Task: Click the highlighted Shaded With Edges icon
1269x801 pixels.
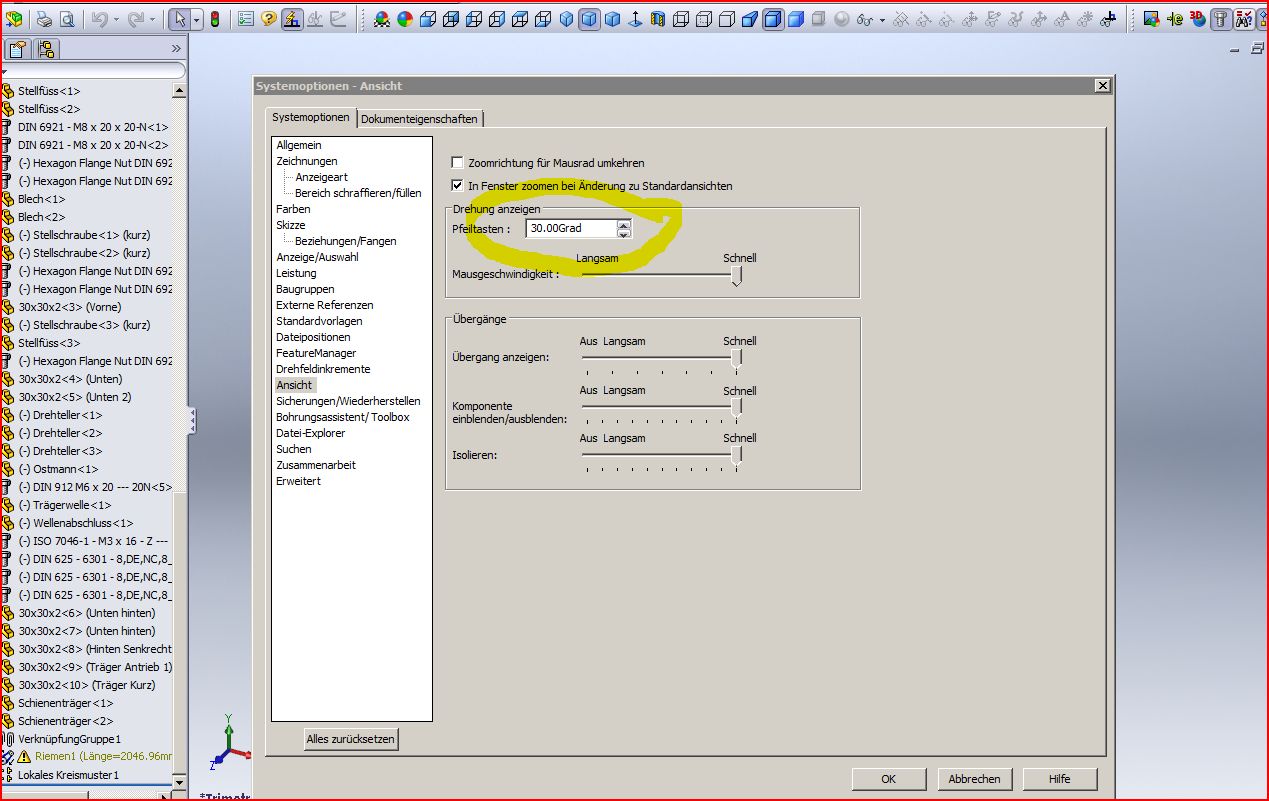Action: pyautogui.click(x=773, y=19)
